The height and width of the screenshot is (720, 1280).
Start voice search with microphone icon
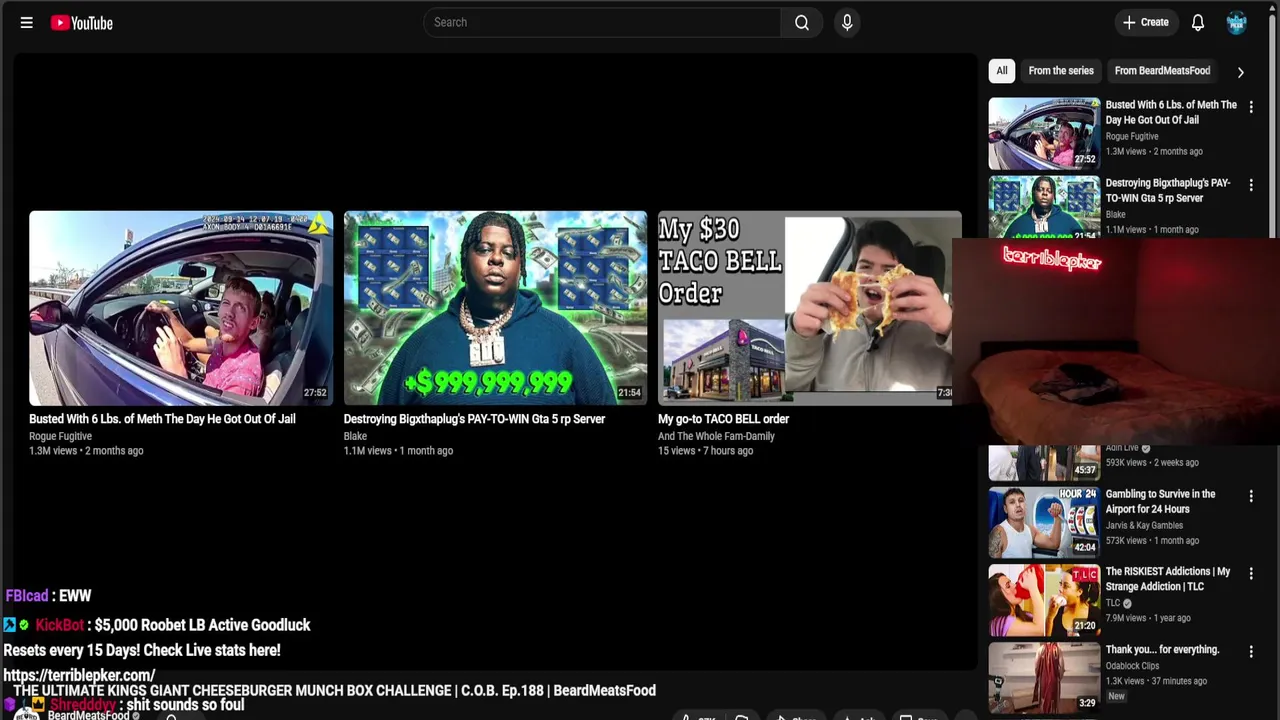click(847, 22)
